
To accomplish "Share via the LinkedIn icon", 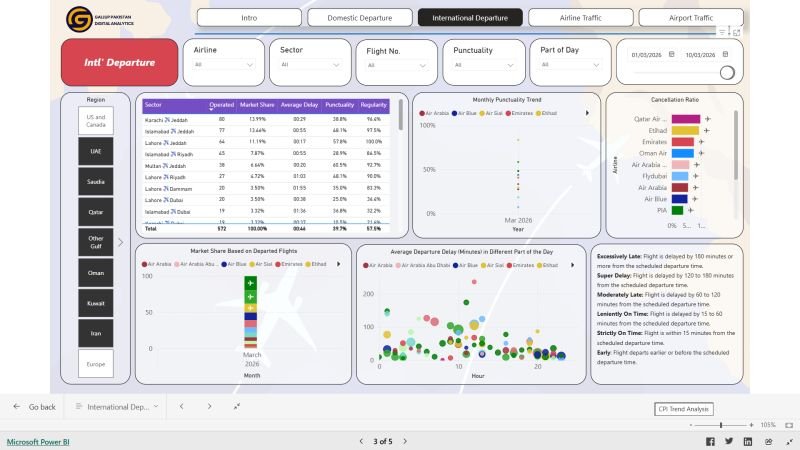I will coord(746,441).
